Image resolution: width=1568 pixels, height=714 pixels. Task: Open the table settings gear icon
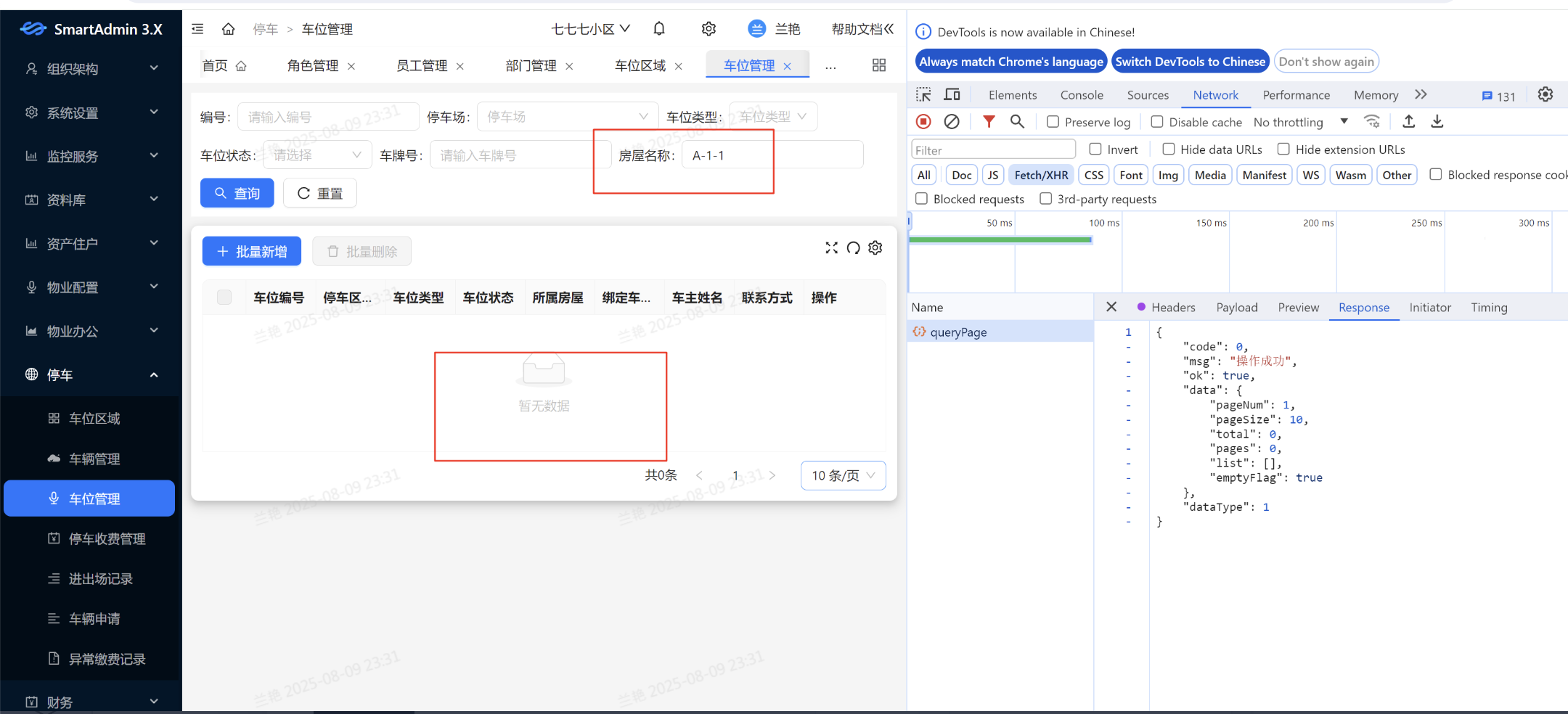click(875, 248)
